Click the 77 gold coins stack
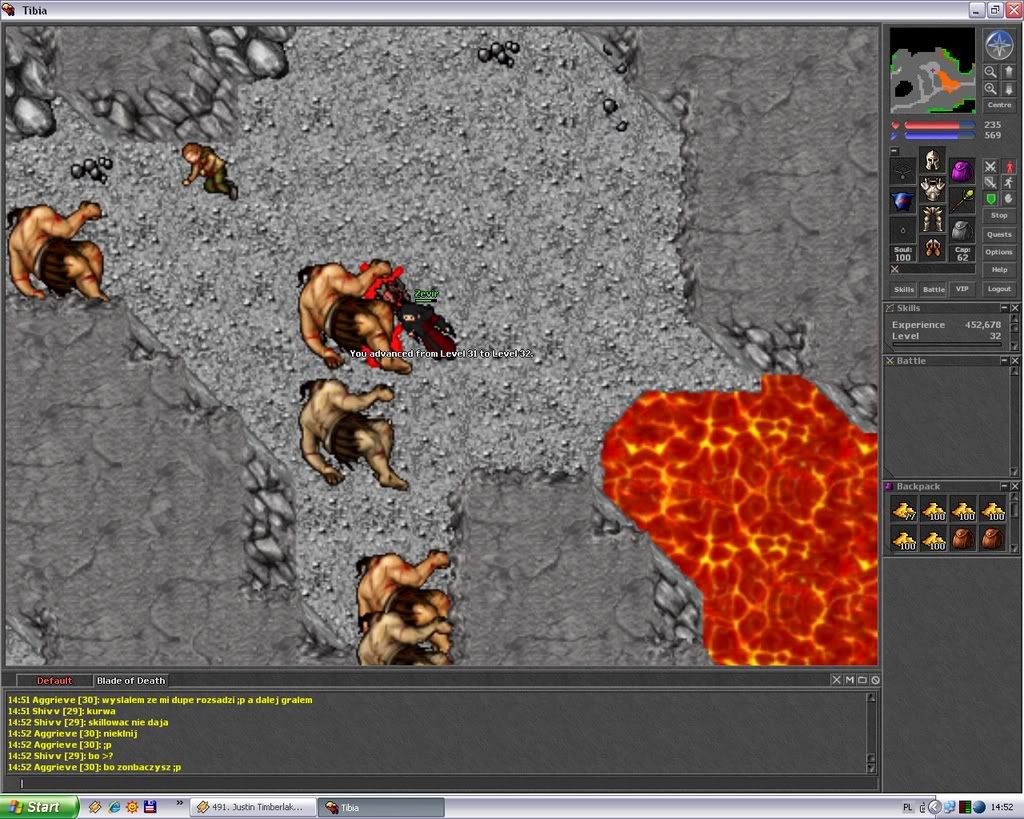The height and width of the screenshot is (819, 1024). tap(904, 510)
